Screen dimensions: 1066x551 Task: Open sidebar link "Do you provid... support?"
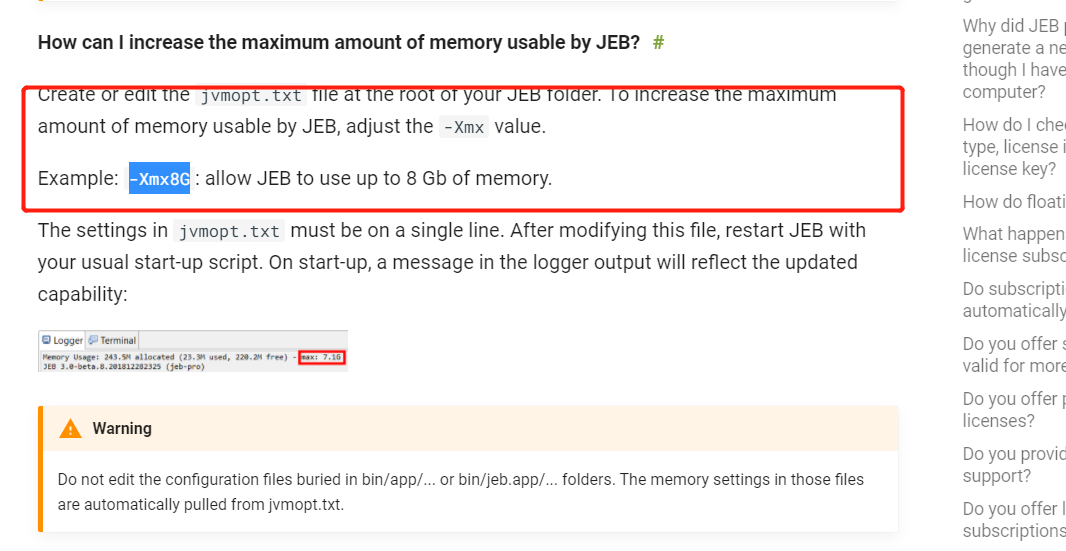pos(1014,465)
